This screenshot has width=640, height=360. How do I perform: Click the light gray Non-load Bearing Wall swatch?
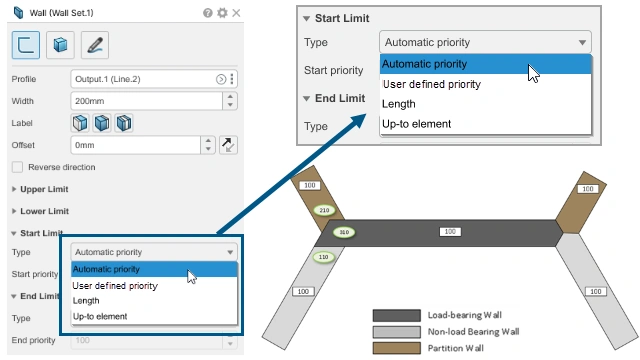[x=397, y=332]
